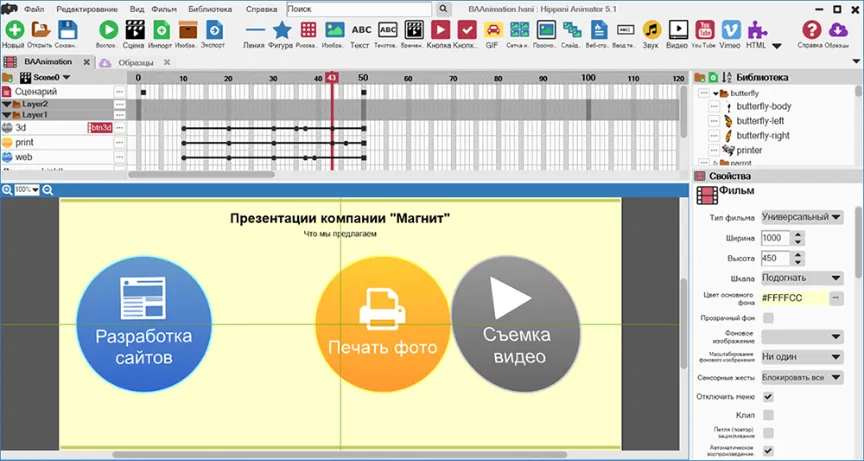Click the Новый (new project) toolbar icon
This screenshot has width=864, height=461.
point(14,30)
